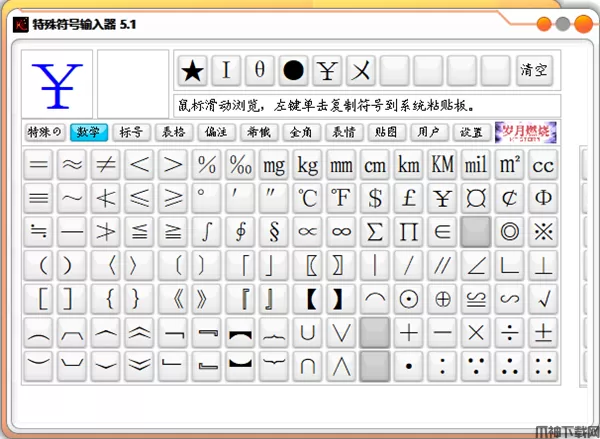Image resolution: width=600 pixels, height=439 pixels.
Task: Choose the summation Σ symbol
Action: pyautogui.click(x=376, y=232)
